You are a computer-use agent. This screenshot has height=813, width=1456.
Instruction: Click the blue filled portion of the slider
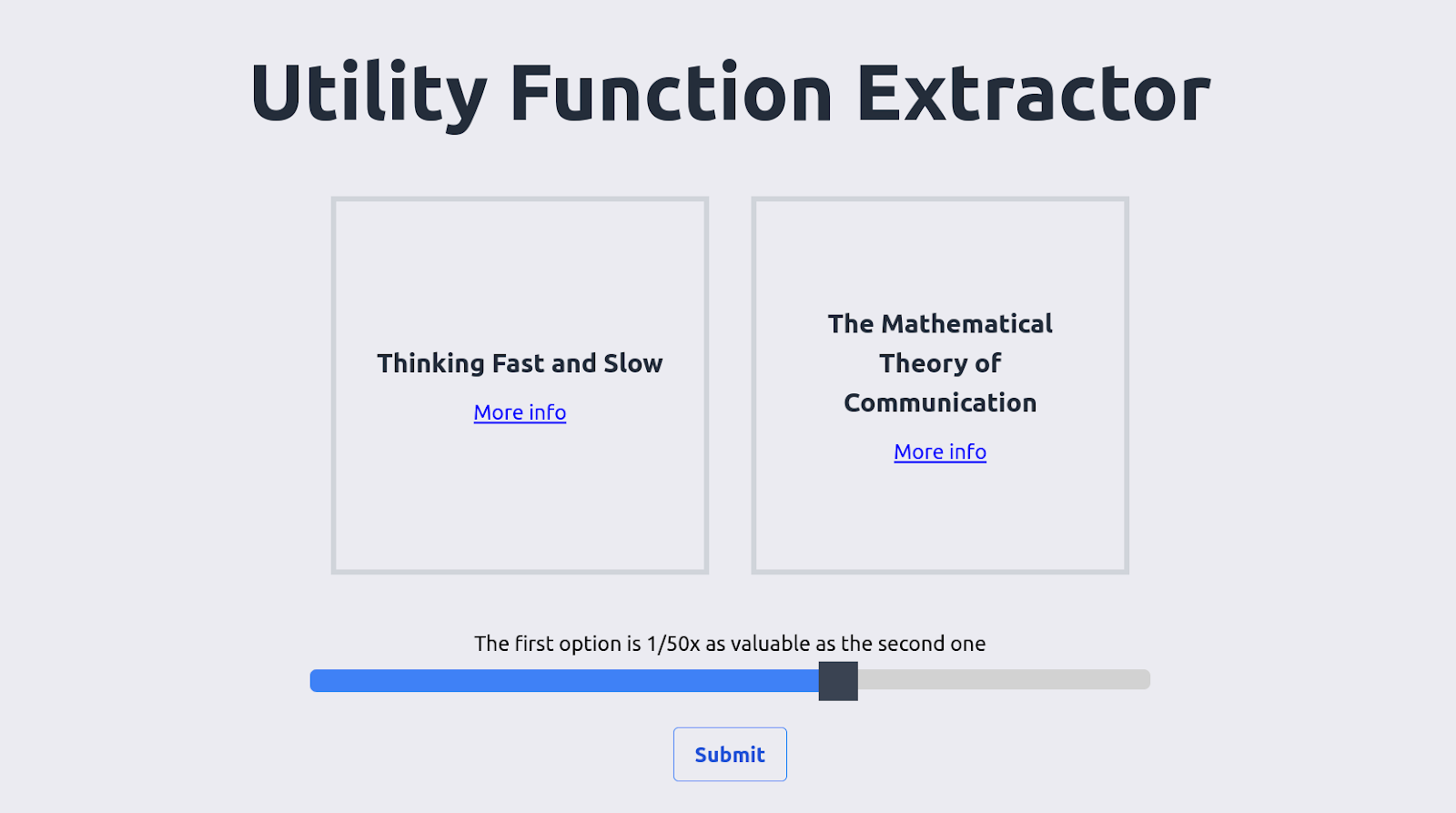(564, 680)
